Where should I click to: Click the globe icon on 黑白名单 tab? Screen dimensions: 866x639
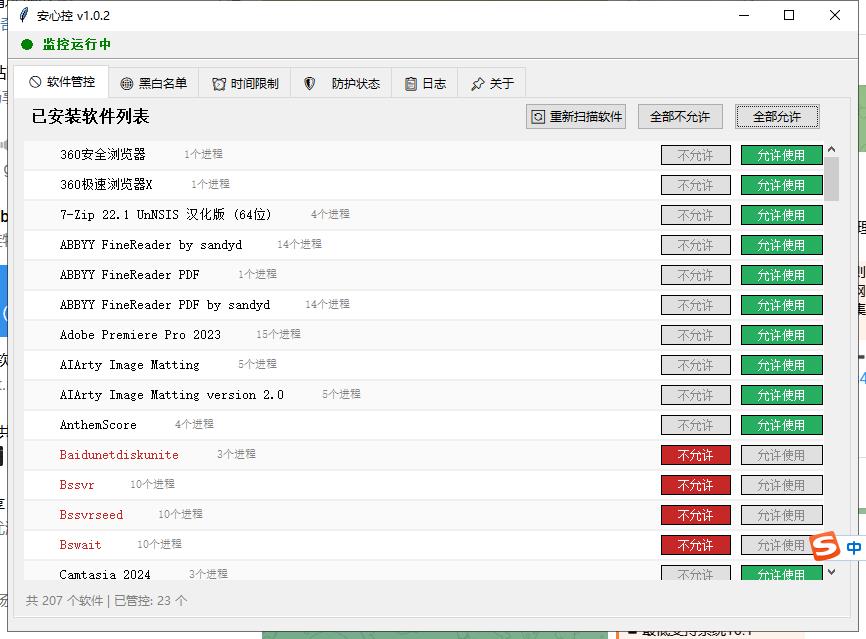126,84
